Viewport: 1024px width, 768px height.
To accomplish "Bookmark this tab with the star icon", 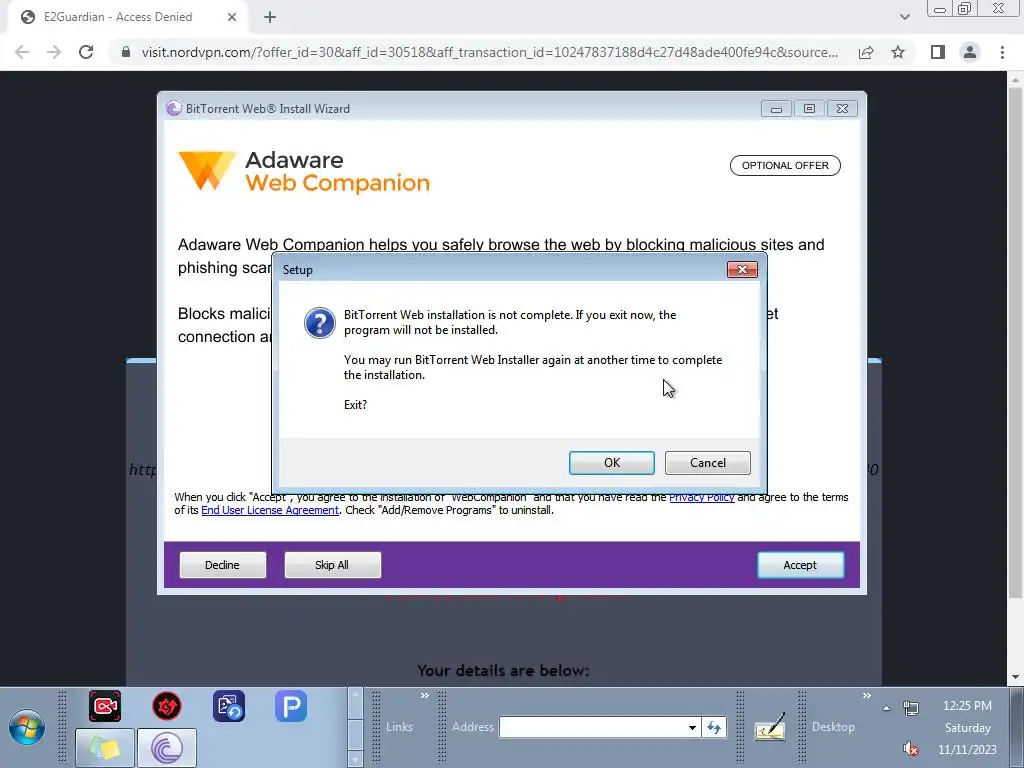I will click(898, 52).
